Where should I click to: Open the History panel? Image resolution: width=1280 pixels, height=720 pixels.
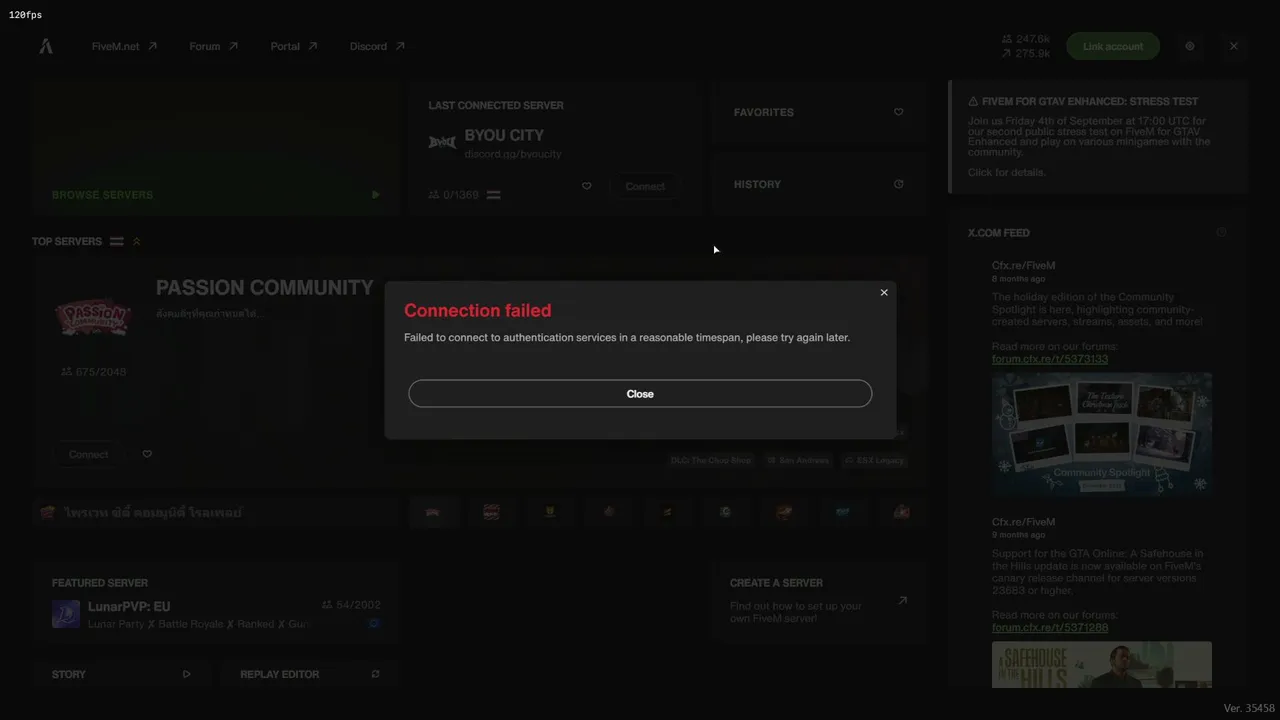point(818,184)
